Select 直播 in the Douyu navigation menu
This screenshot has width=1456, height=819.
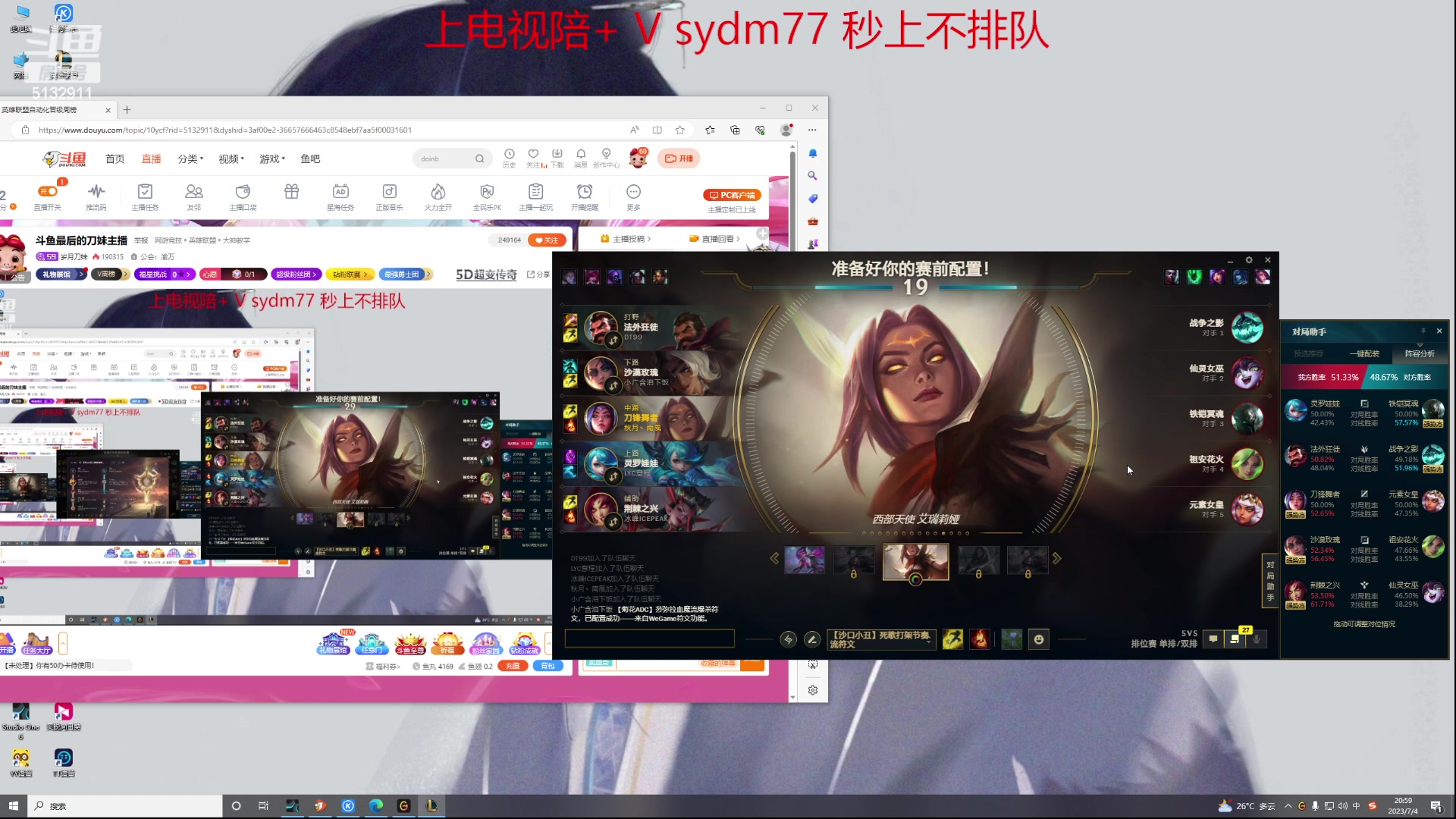151,158
